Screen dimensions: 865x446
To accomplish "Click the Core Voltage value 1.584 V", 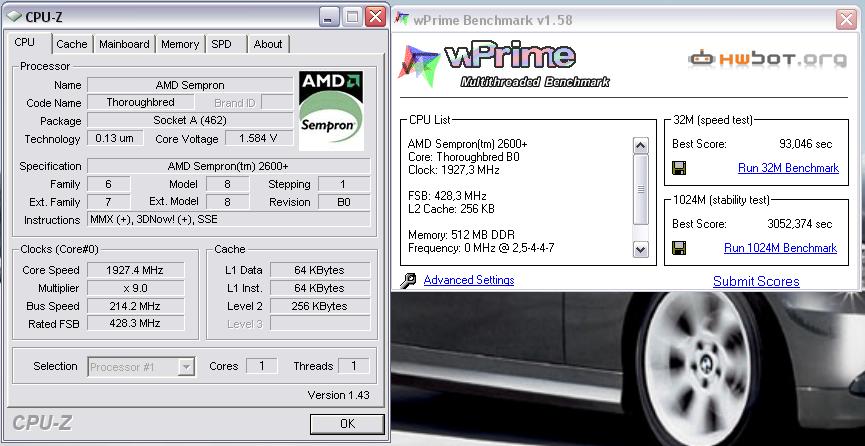I will tap(259, 139).
